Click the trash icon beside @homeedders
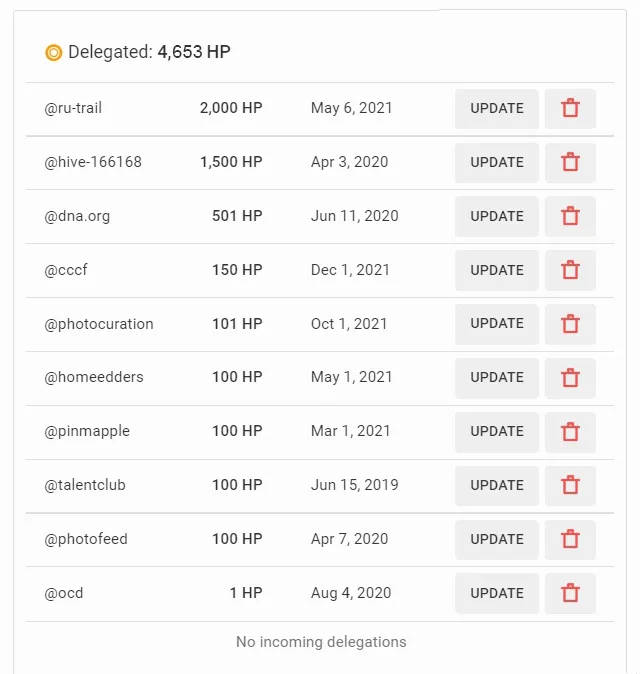The height and width of the screenshot is (674, 640). tap(570, 378)
